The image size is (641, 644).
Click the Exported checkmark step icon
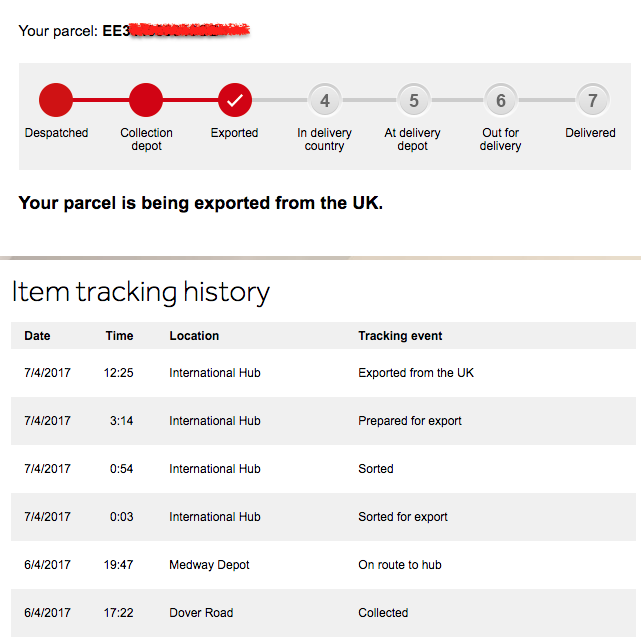(235, 100)
